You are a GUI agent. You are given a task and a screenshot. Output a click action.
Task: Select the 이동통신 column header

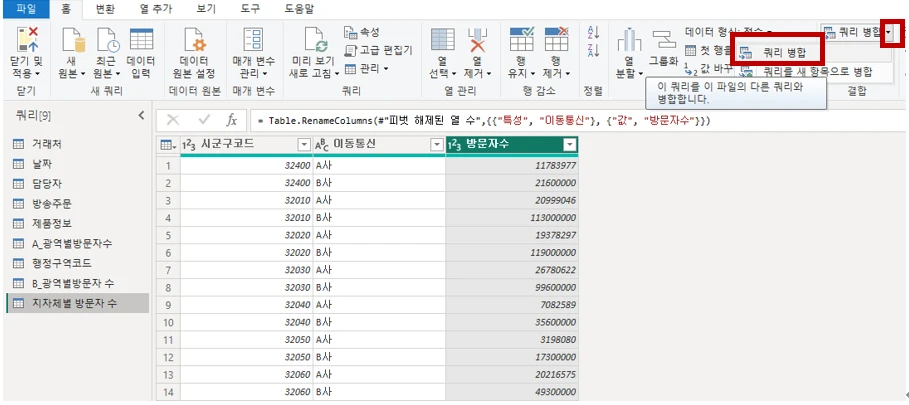(379, 145)
